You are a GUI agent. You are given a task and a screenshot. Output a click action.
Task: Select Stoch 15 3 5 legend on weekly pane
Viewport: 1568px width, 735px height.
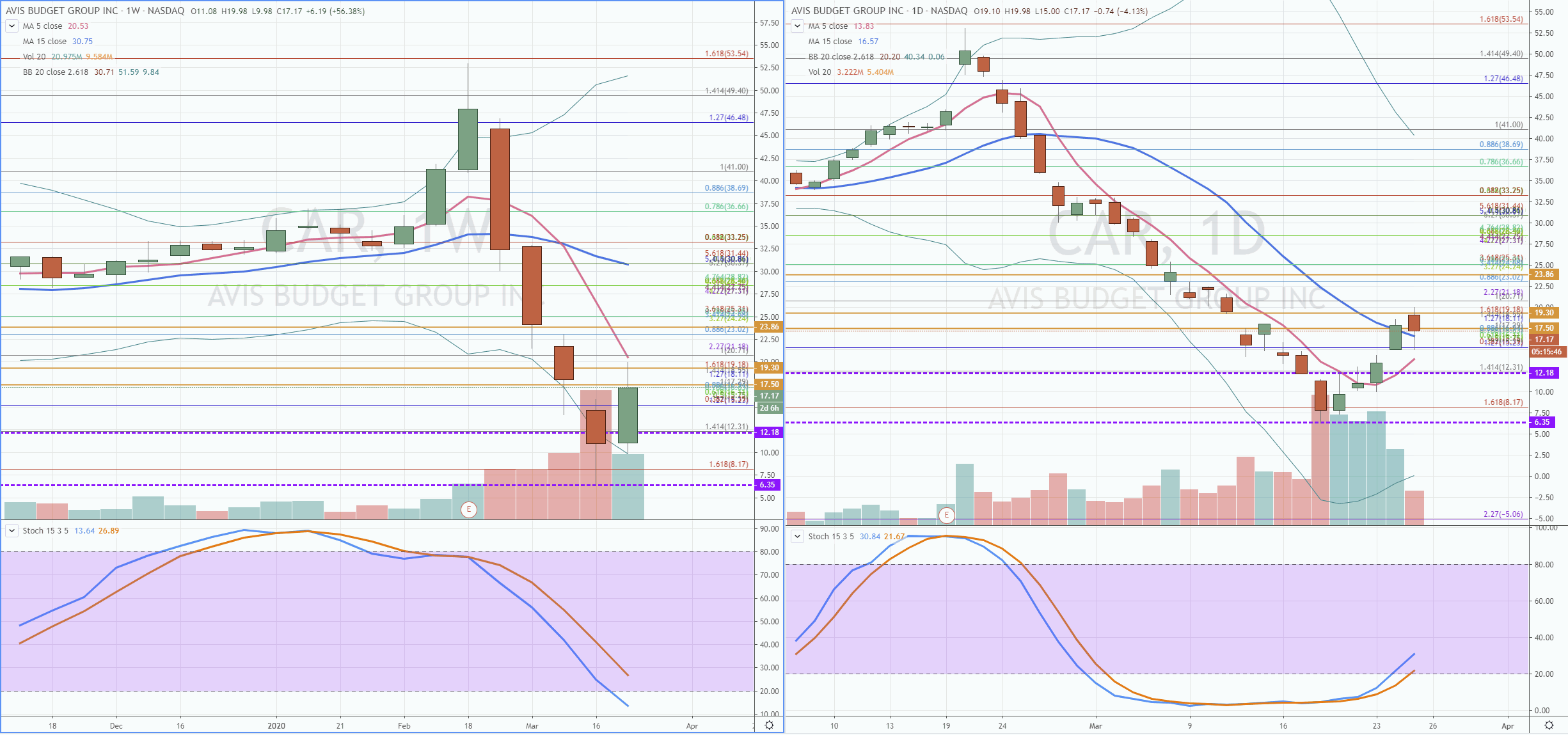click(71, 531)
